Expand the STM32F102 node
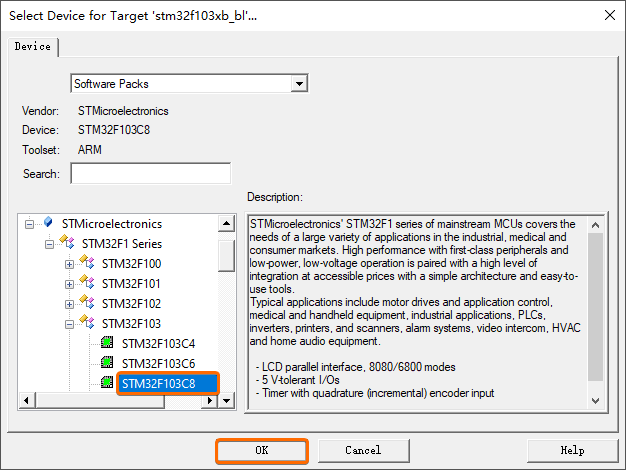Screen dimensions: 626x470 [x=69, y=304]
